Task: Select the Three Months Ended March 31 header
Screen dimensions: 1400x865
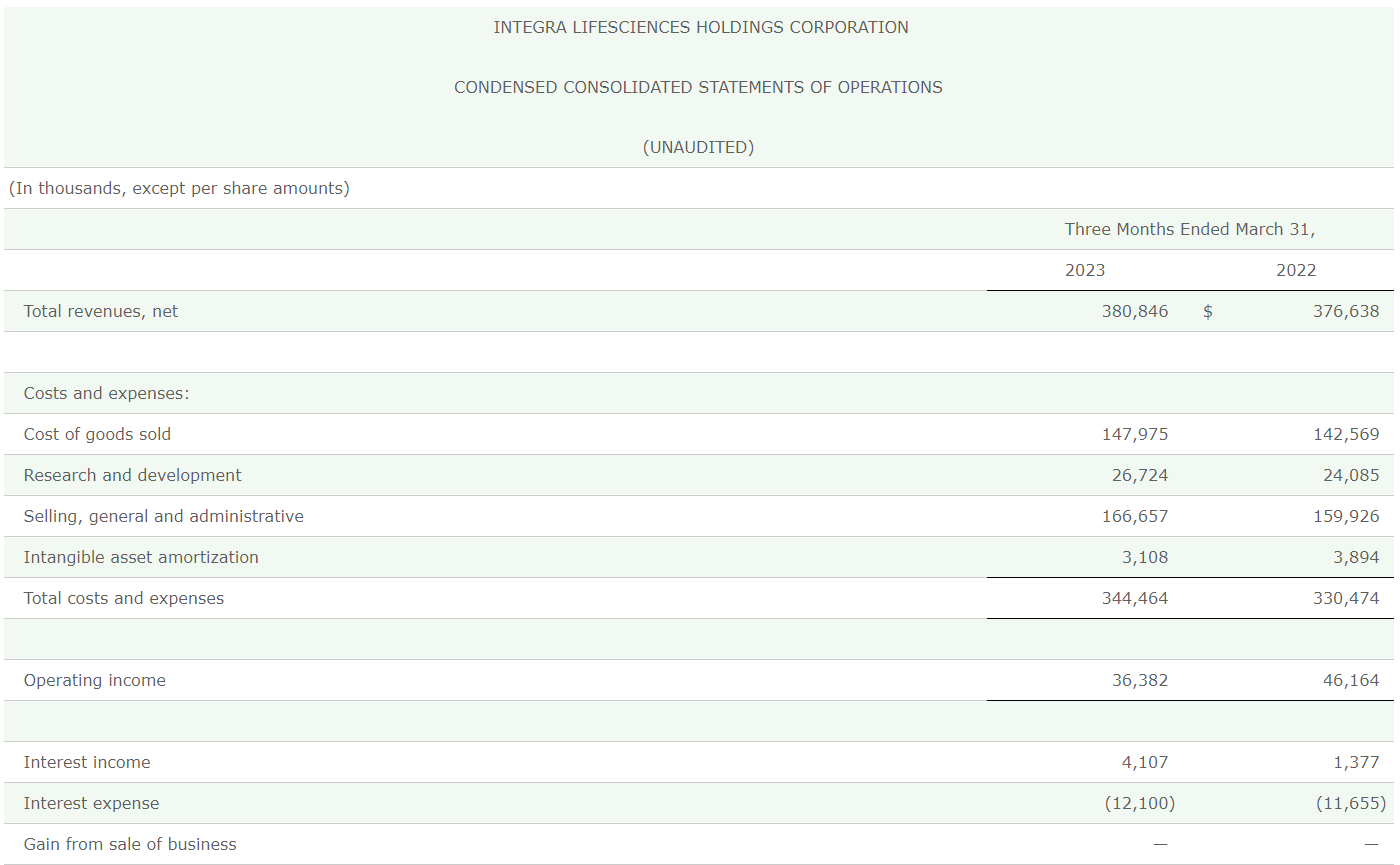Action: pyautogui.click(x=1190, y=229)
